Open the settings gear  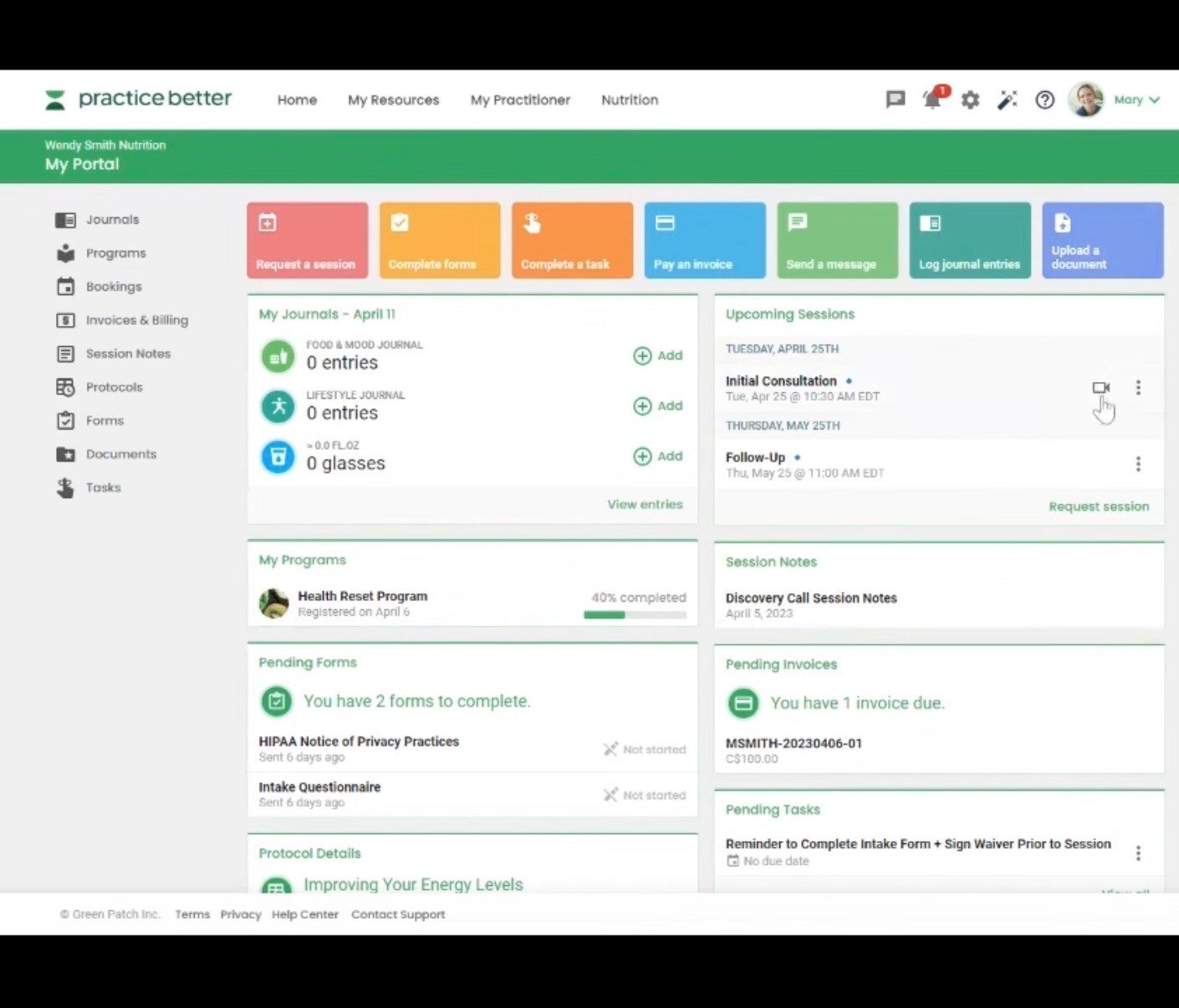[x=970, y=100]
